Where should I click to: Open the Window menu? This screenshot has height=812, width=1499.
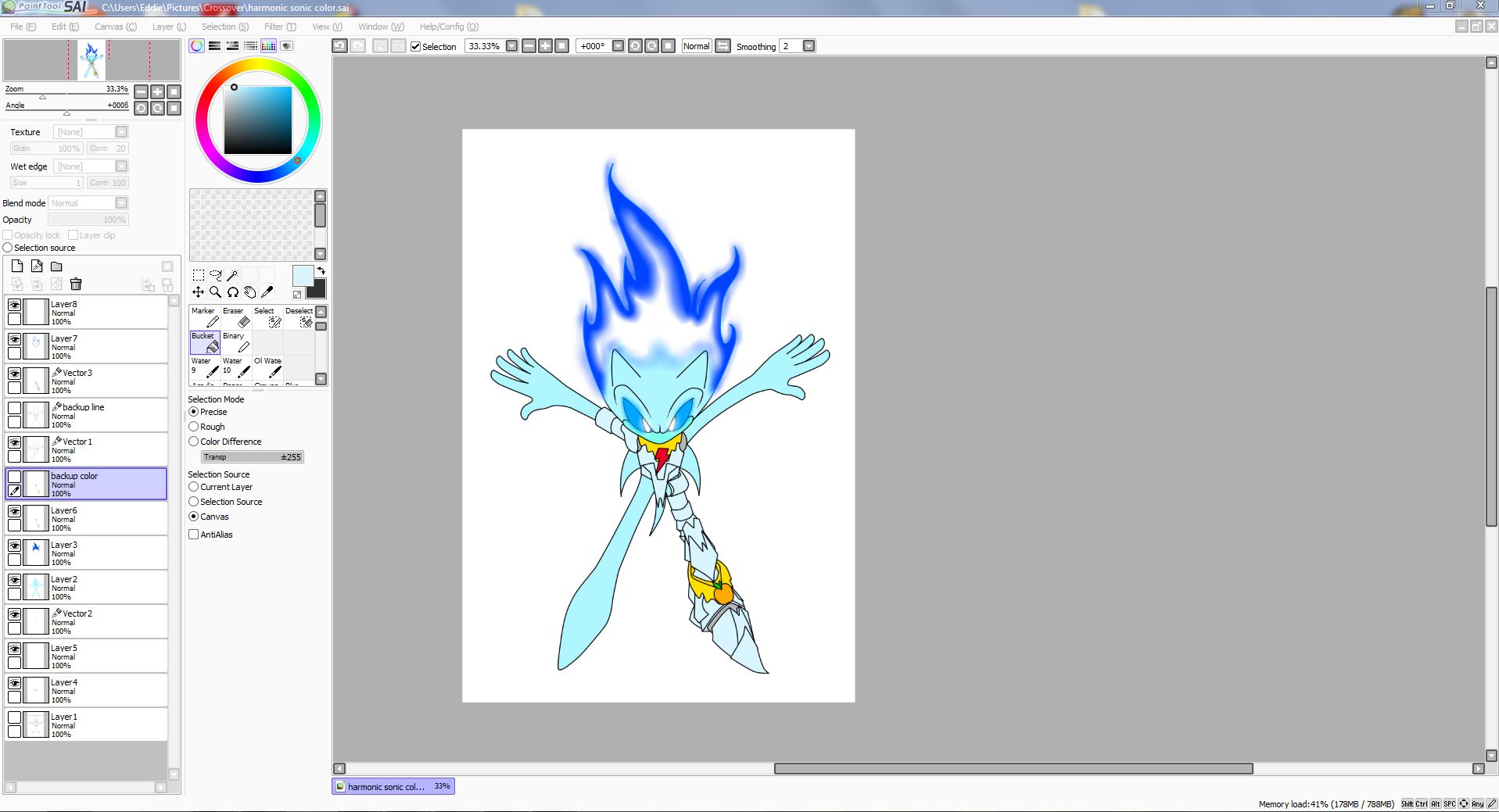click(x=382, y=27)
